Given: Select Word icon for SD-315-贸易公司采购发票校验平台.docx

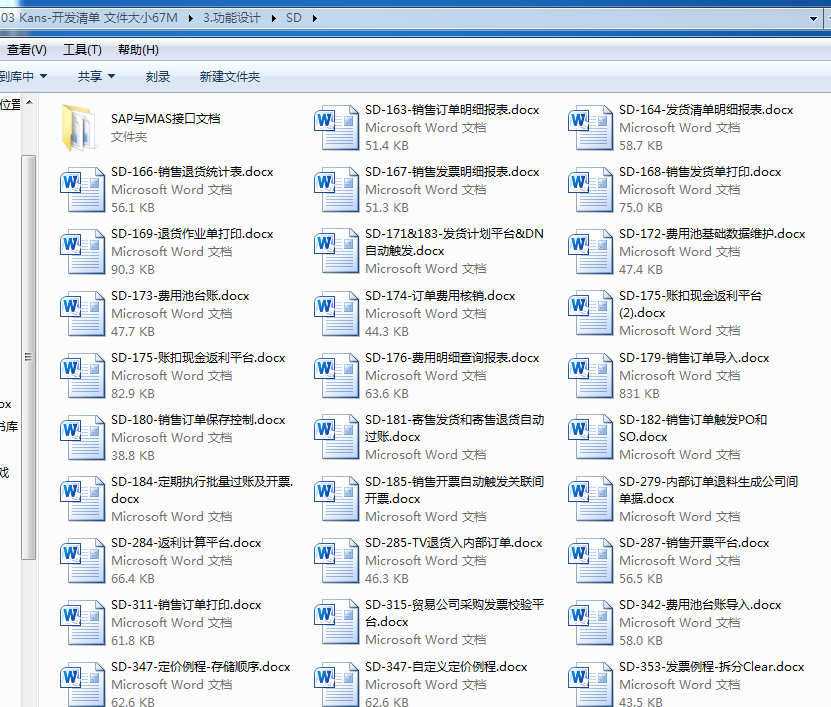Looking at the screenshot, I should (x=336, y=622).
